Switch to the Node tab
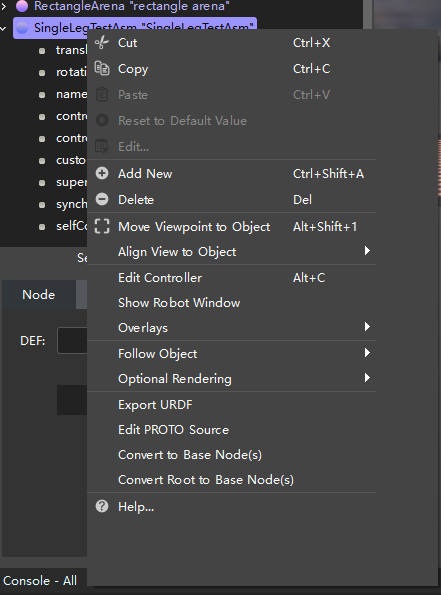Screen dimensions: 441x595 click(x=39, y=294)
